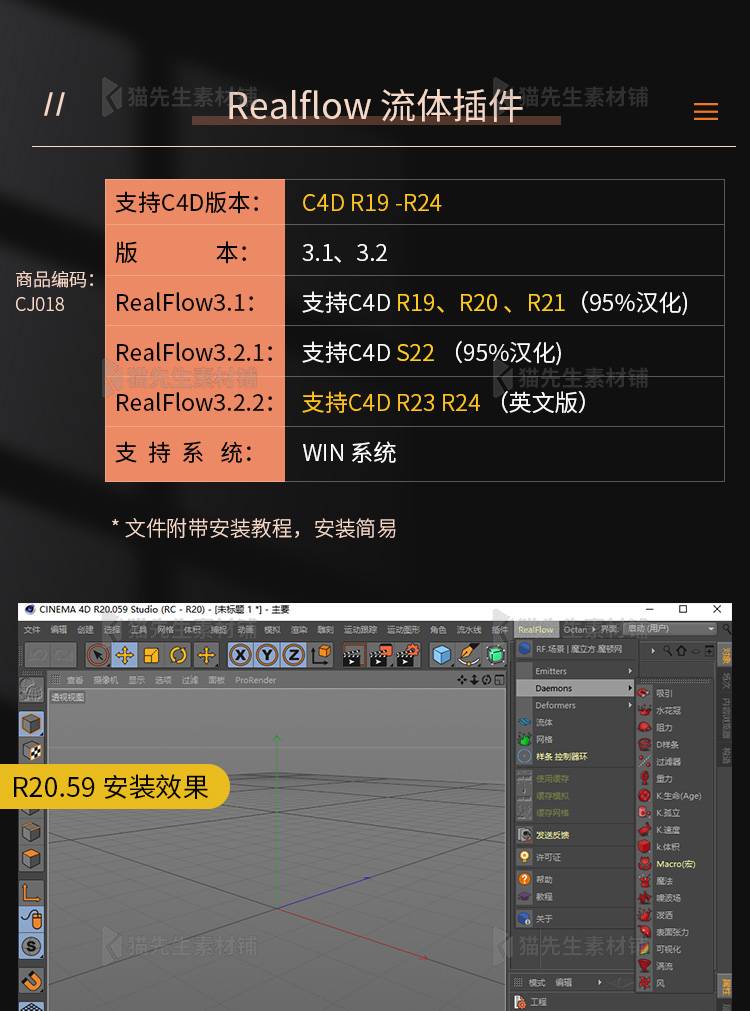
Task: Activate the Move tool in toolbar
Action: click(124, 656)
